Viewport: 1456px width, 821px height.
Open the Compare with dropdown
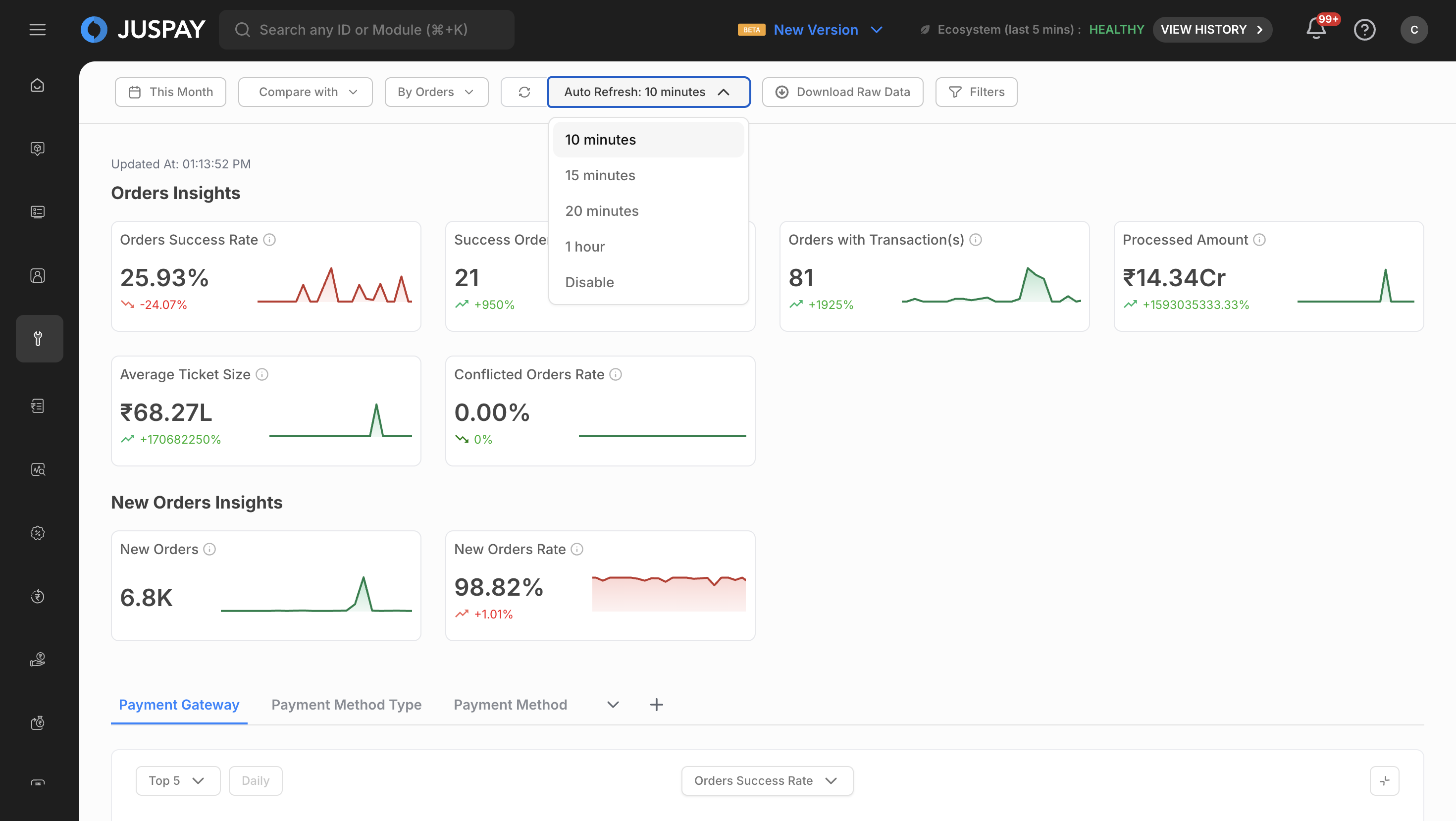click(305, 92)
